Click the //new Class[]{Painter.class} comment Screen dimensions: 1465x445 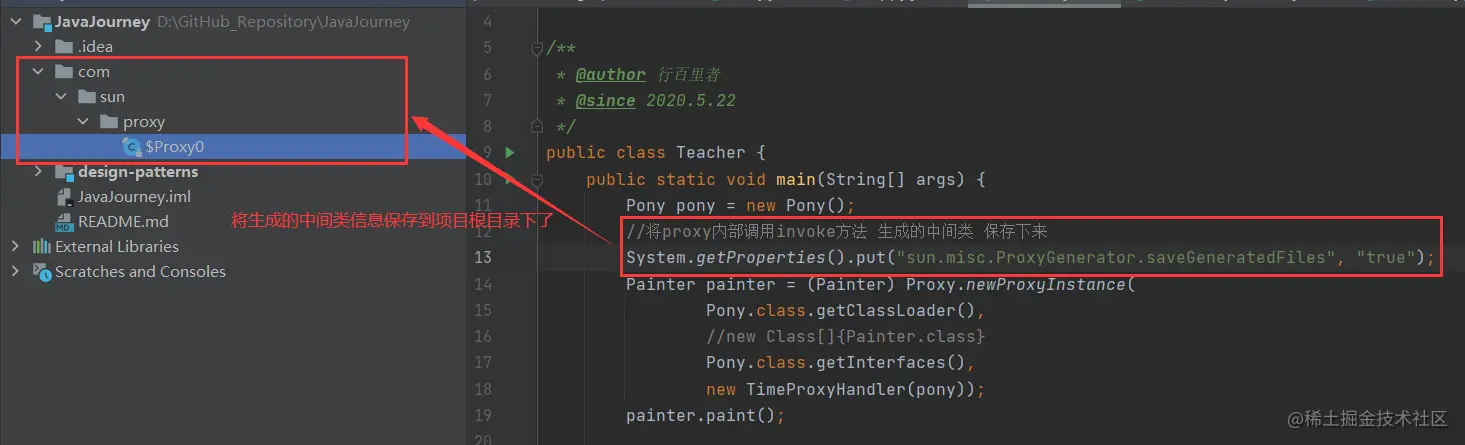point(846,336)
